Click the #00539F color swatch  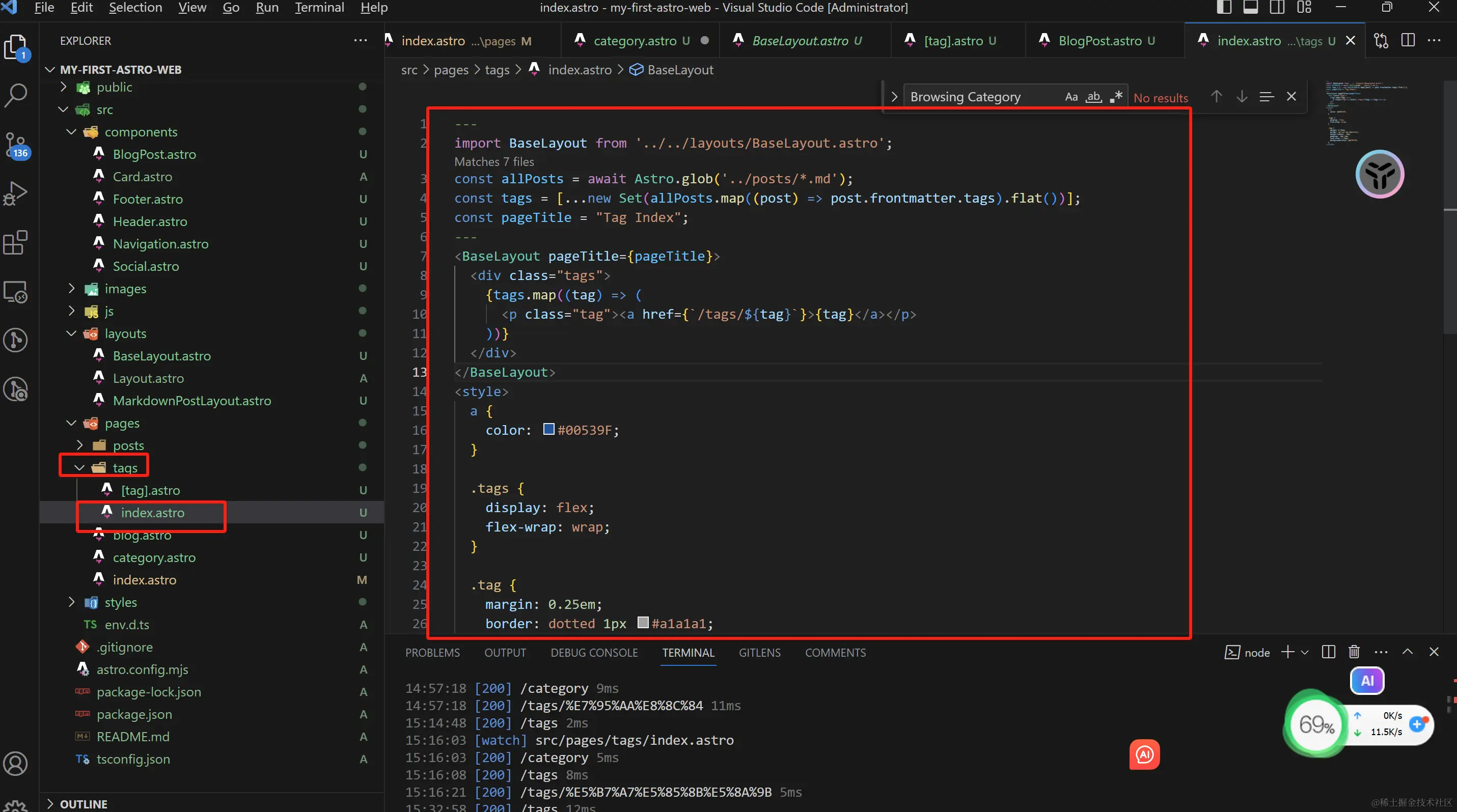[x=548, y=429]
